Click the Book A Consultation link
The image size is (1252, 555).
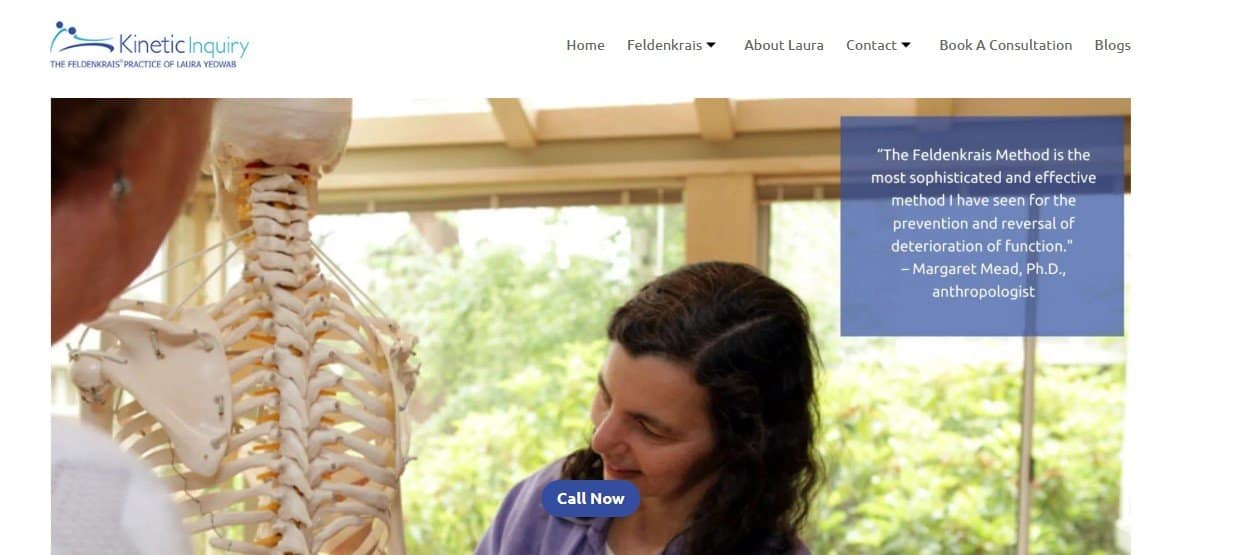coord(1005,45)
